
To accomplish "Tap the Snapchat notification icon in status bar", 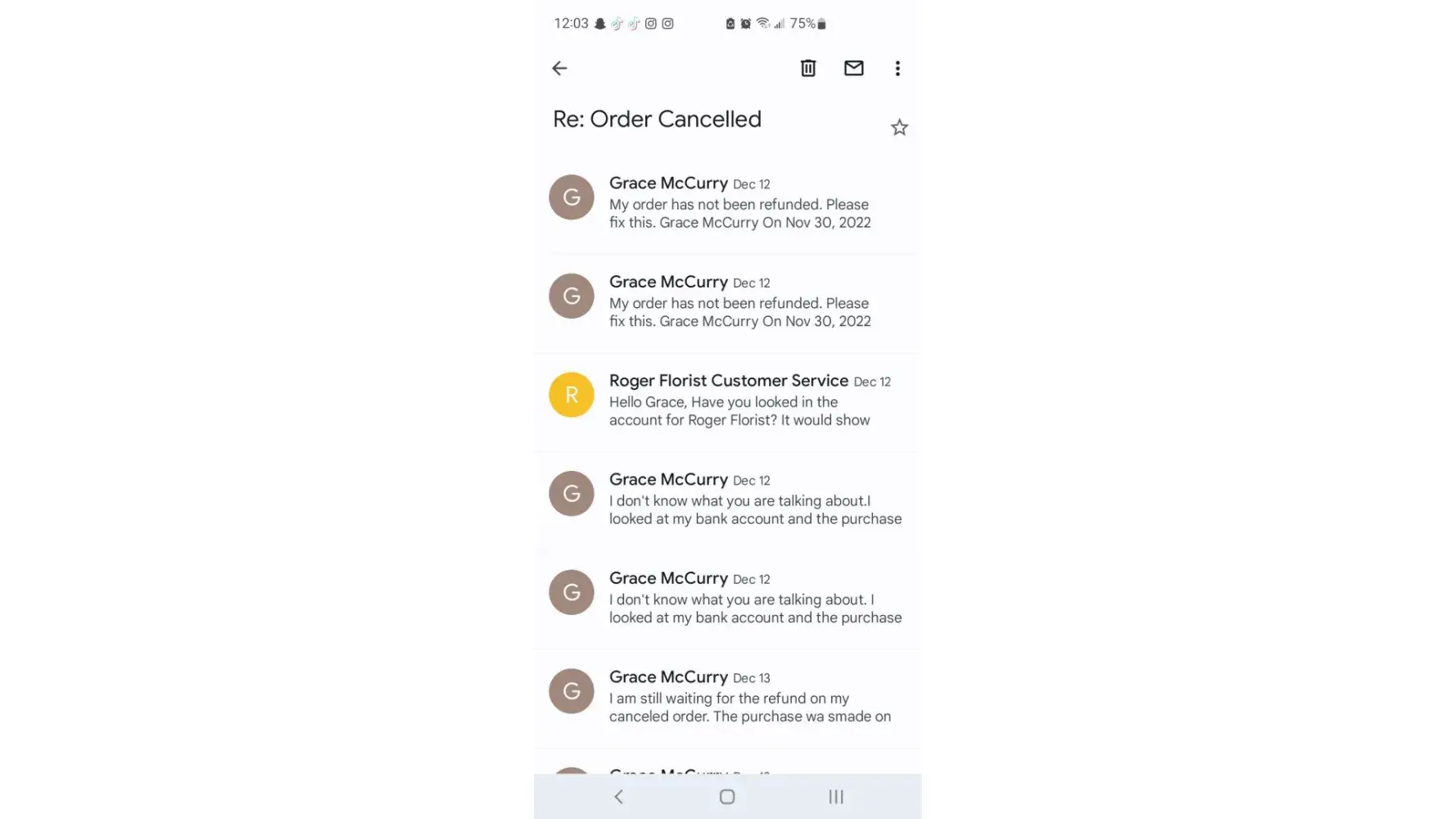I will (x=600, y=24).
